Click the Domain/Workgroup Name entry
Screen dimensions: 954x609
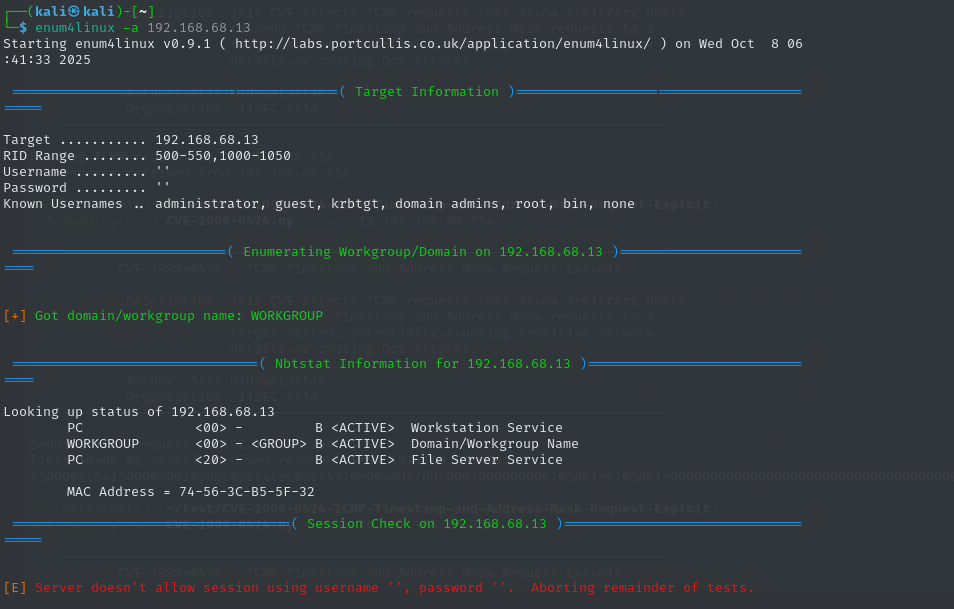495,444
